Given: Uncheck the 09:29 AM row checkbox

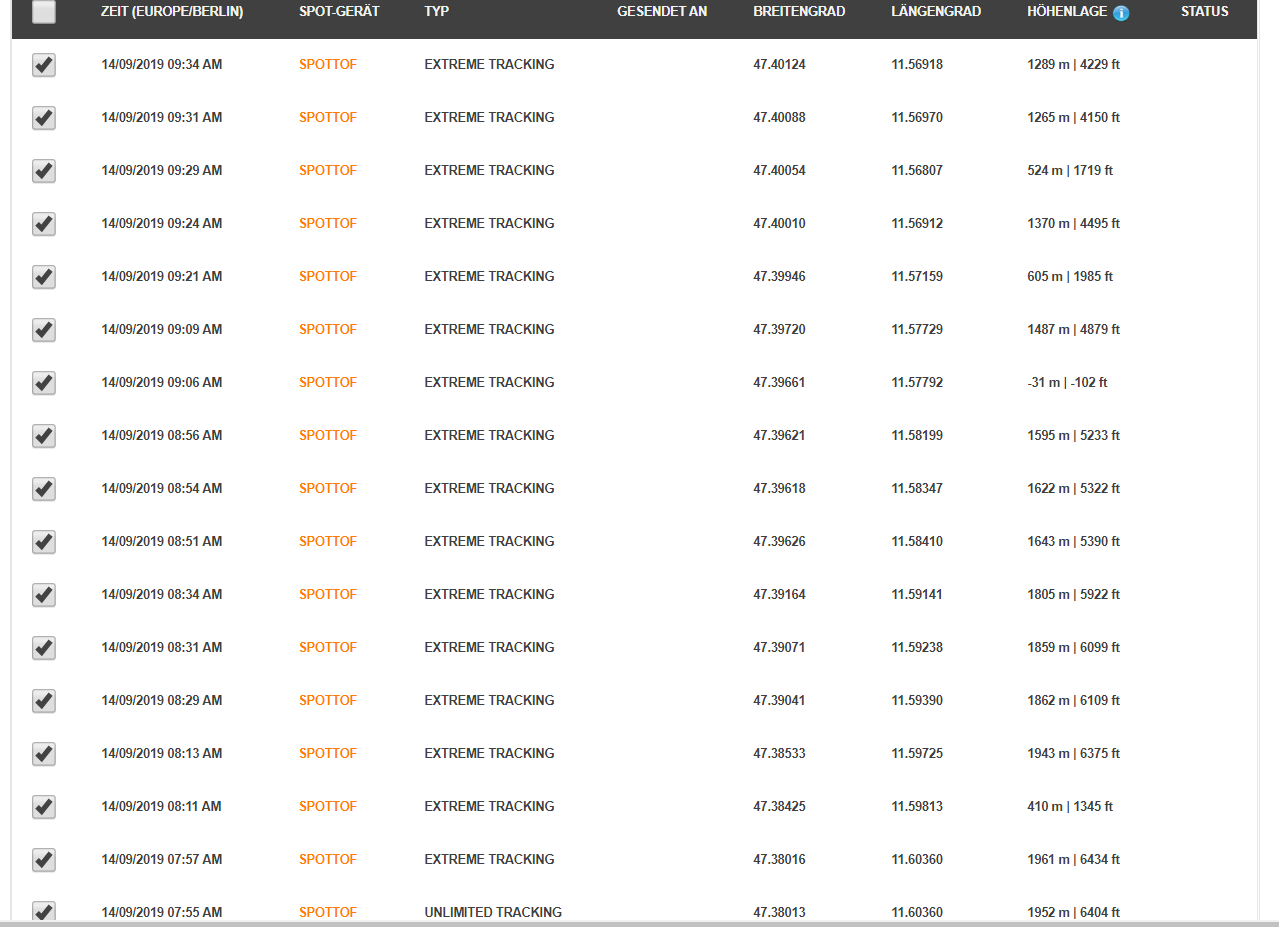Looking at the screenshot, I should 44,171.
